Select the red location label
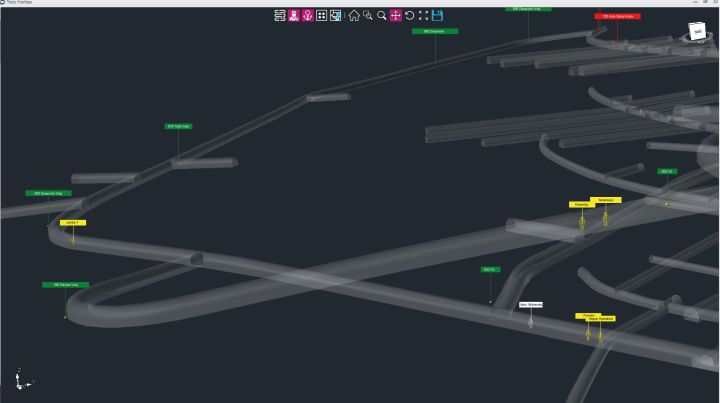Image resolution: width=720 pixels, height=403 pixels. tap(617, 16)
